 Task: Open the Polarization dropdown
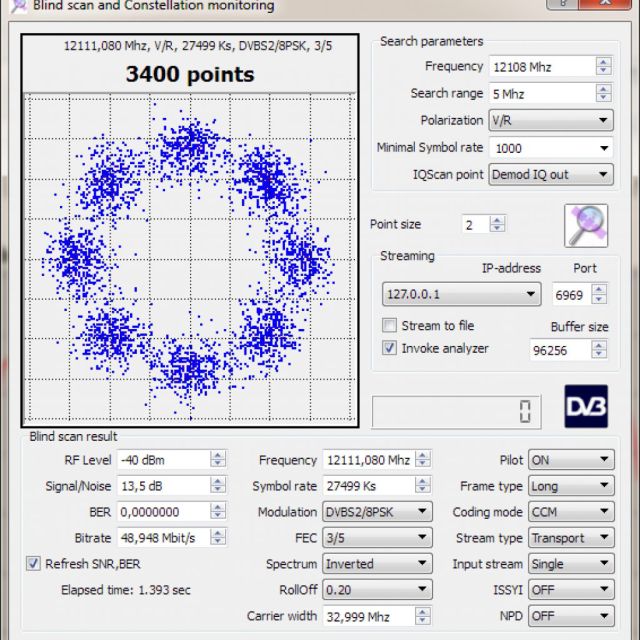coord(550,121)
